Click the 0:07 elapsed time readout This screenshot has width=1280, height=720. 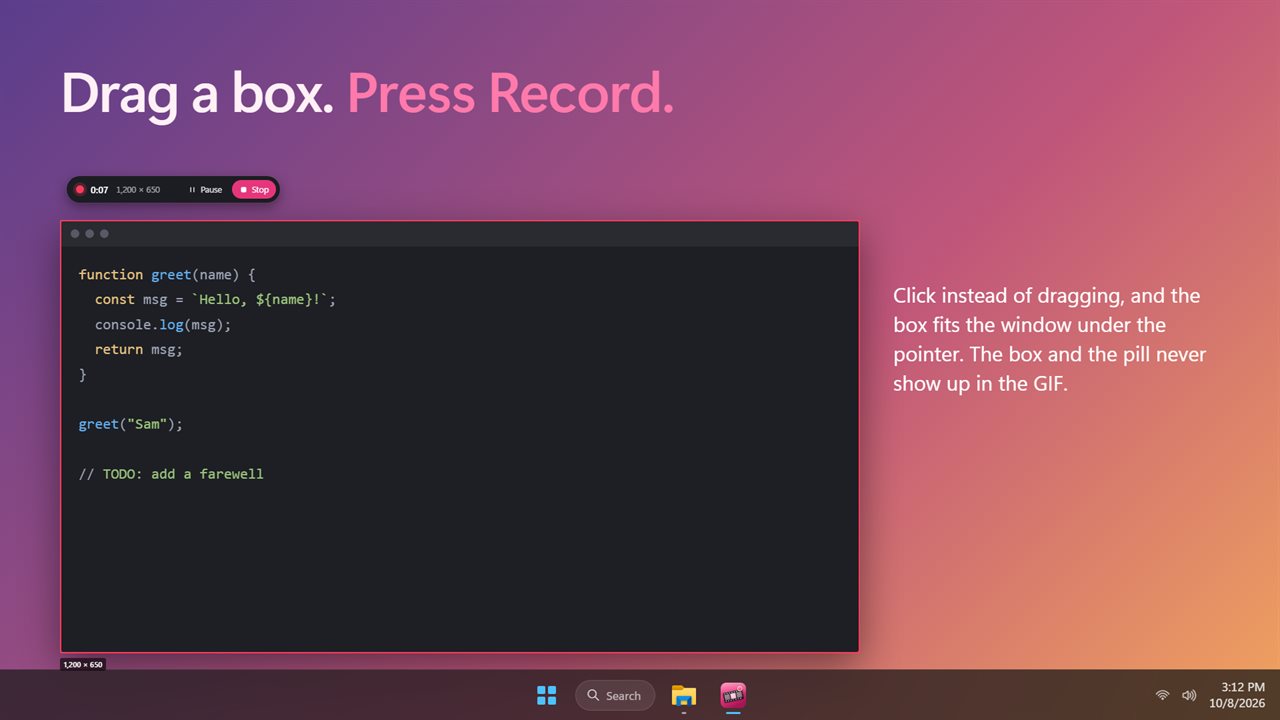(99, 189)
